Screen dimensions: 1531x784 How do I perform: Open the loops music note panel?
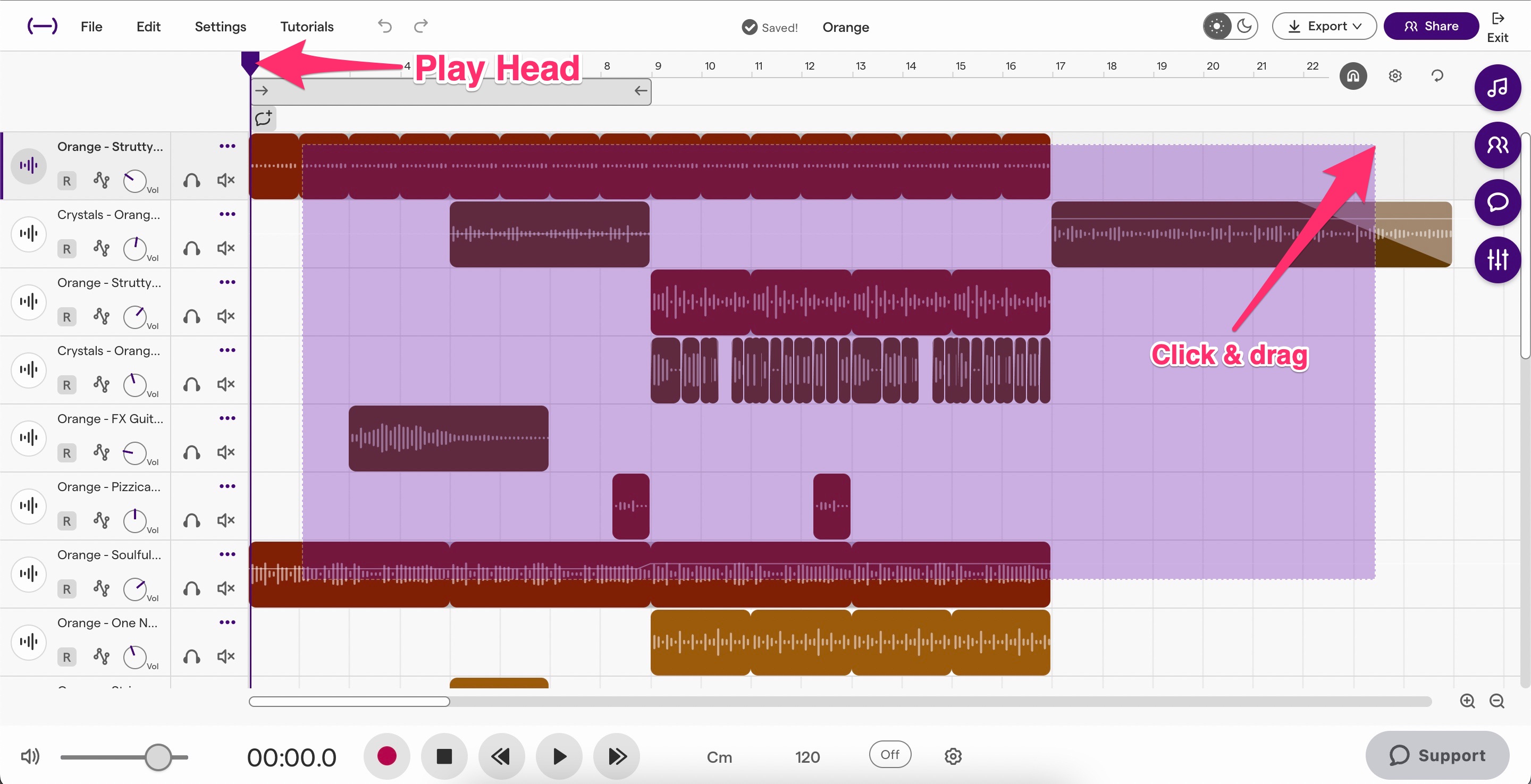[1497, 88]
